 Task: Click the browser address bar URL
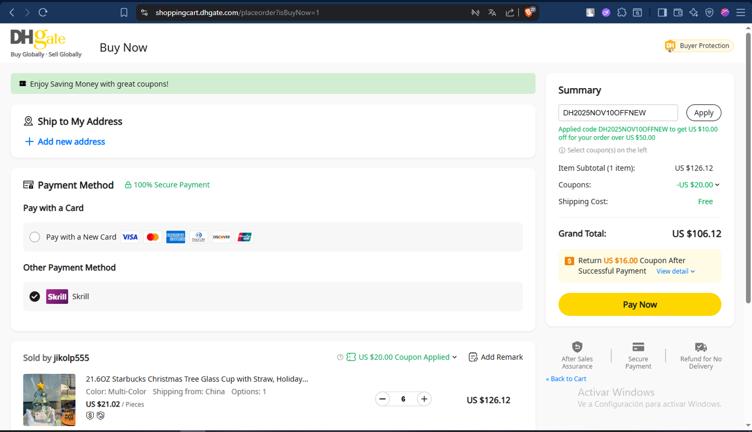tap(237, 12)
